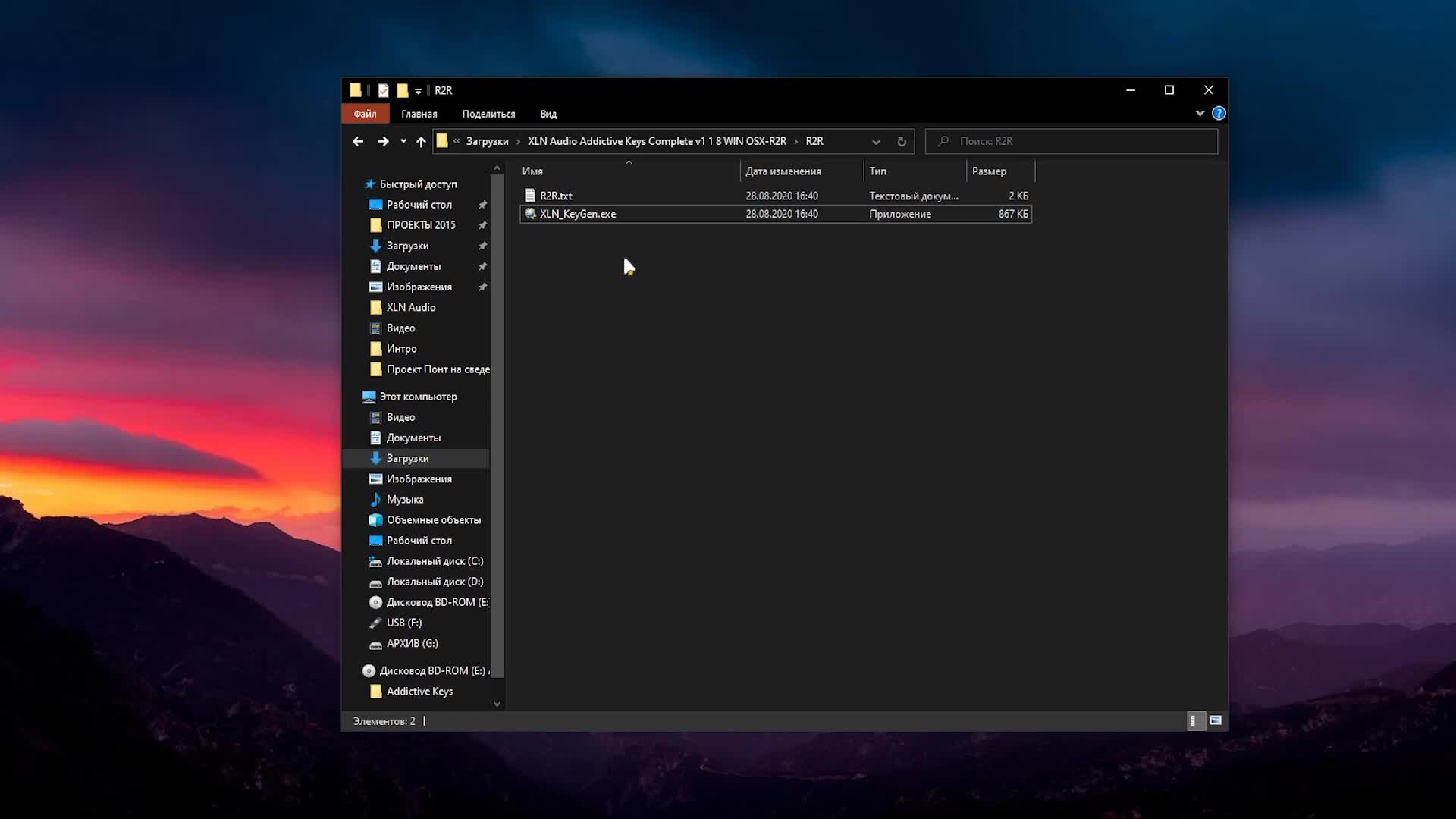Open R2R.txt text document
1456x819 pixels.
pyautogui.click(x=555, y=195)
